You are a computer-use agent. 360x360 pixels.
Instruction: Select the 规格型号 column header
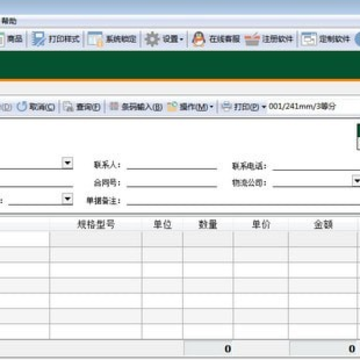point(96,225)
